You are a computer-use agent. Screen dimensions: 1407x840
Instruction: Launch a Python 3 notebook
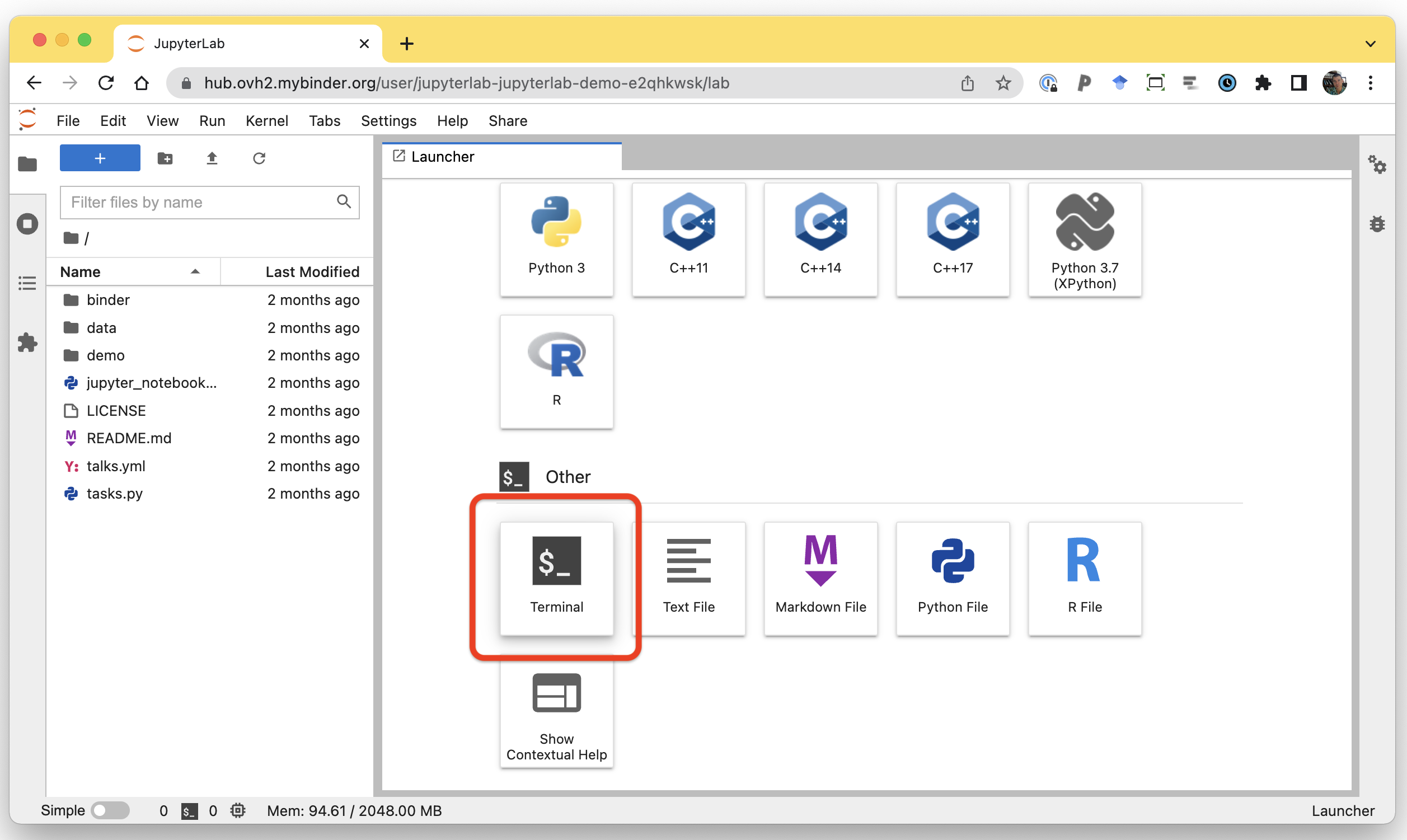tap(556, 239)
